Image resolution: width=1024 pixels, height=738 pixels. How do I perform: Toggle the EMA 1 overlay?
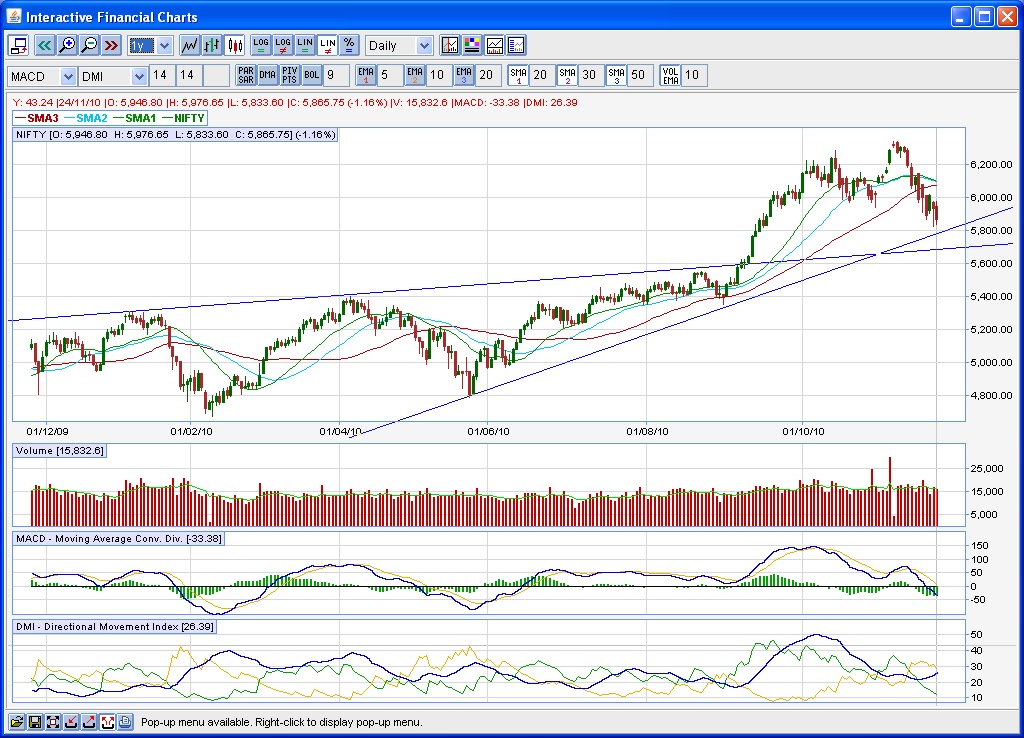366,75
